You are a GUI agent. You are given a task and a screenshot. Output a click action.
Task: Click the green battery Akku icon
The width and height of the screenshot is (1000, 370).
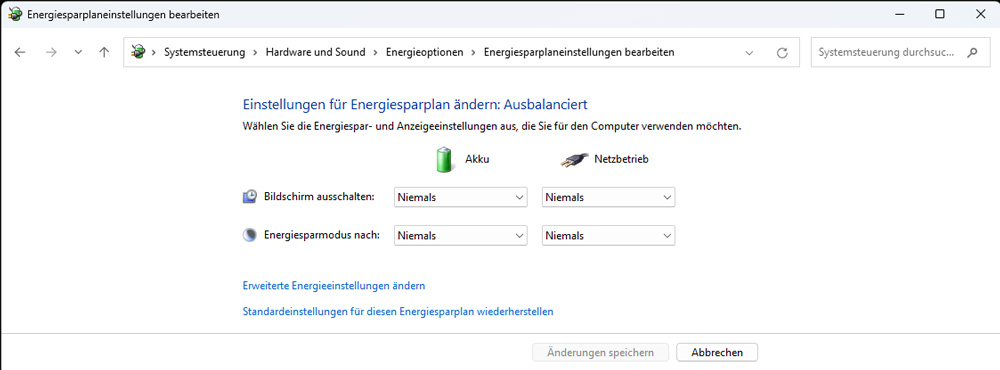click(x=446, y=159)
